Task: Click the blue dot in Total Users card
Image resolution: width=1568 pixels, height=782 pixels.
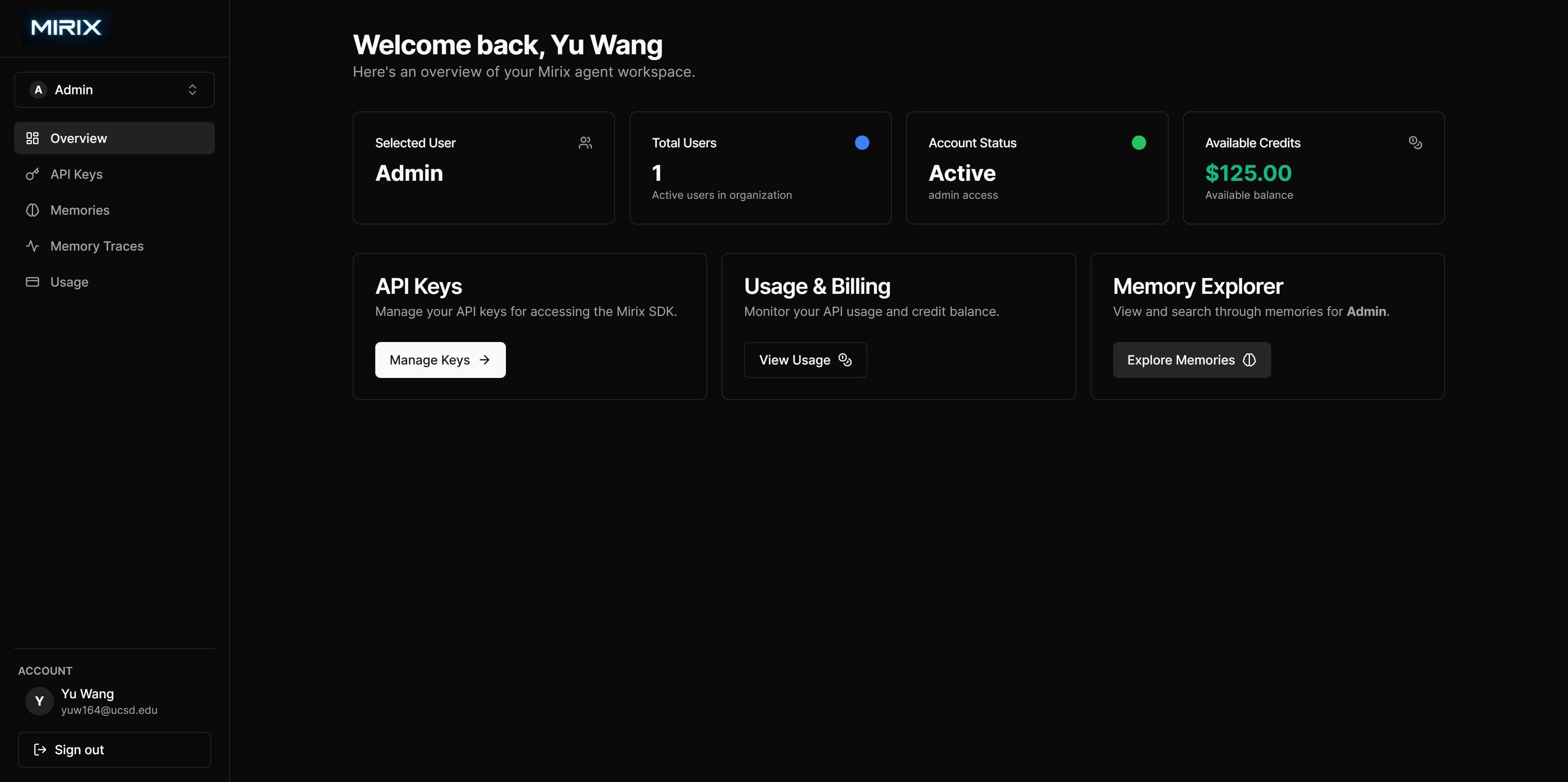Action: [862, 143]
